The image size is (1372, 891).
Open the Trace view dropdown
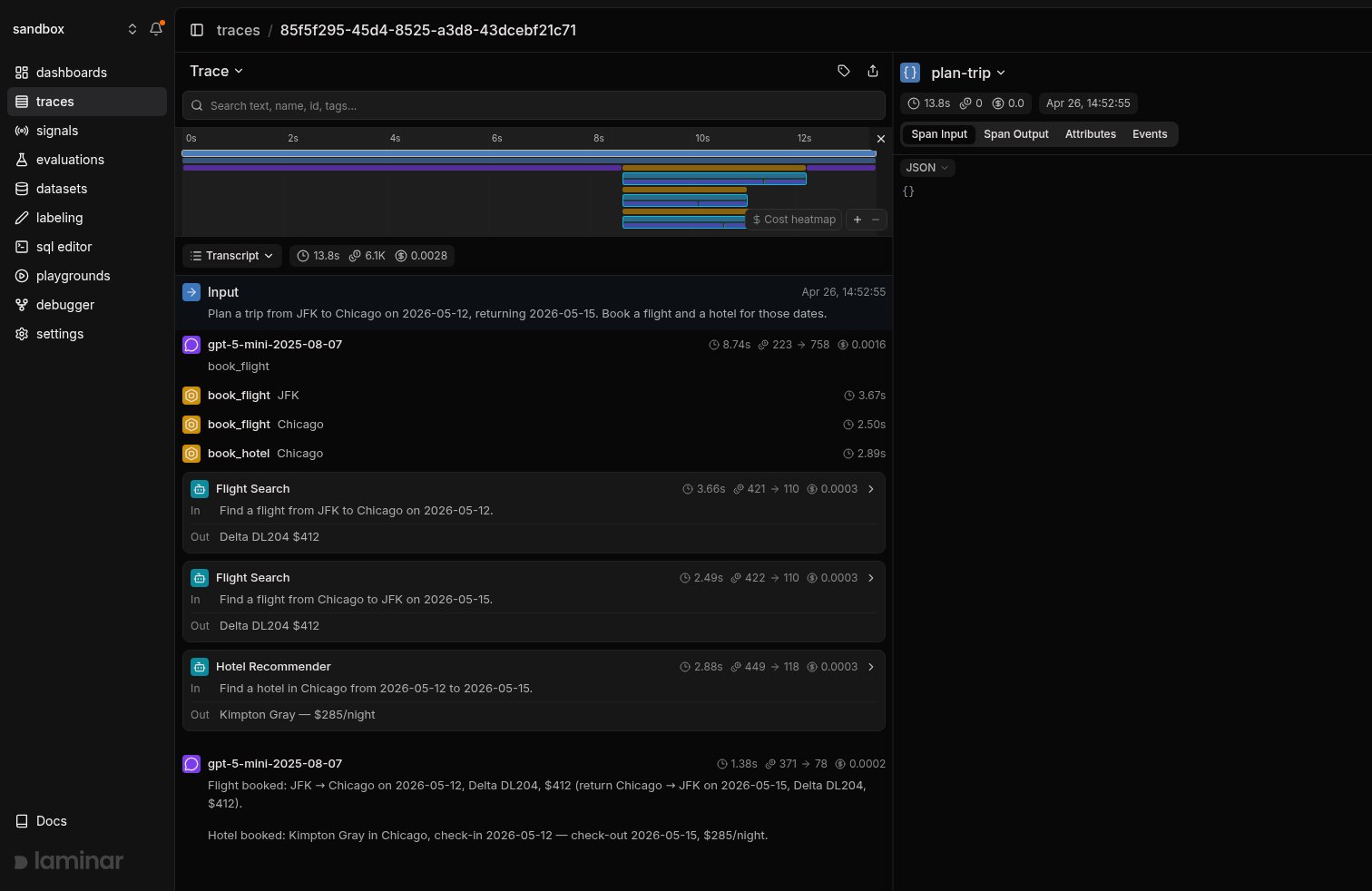coord(217,71)
